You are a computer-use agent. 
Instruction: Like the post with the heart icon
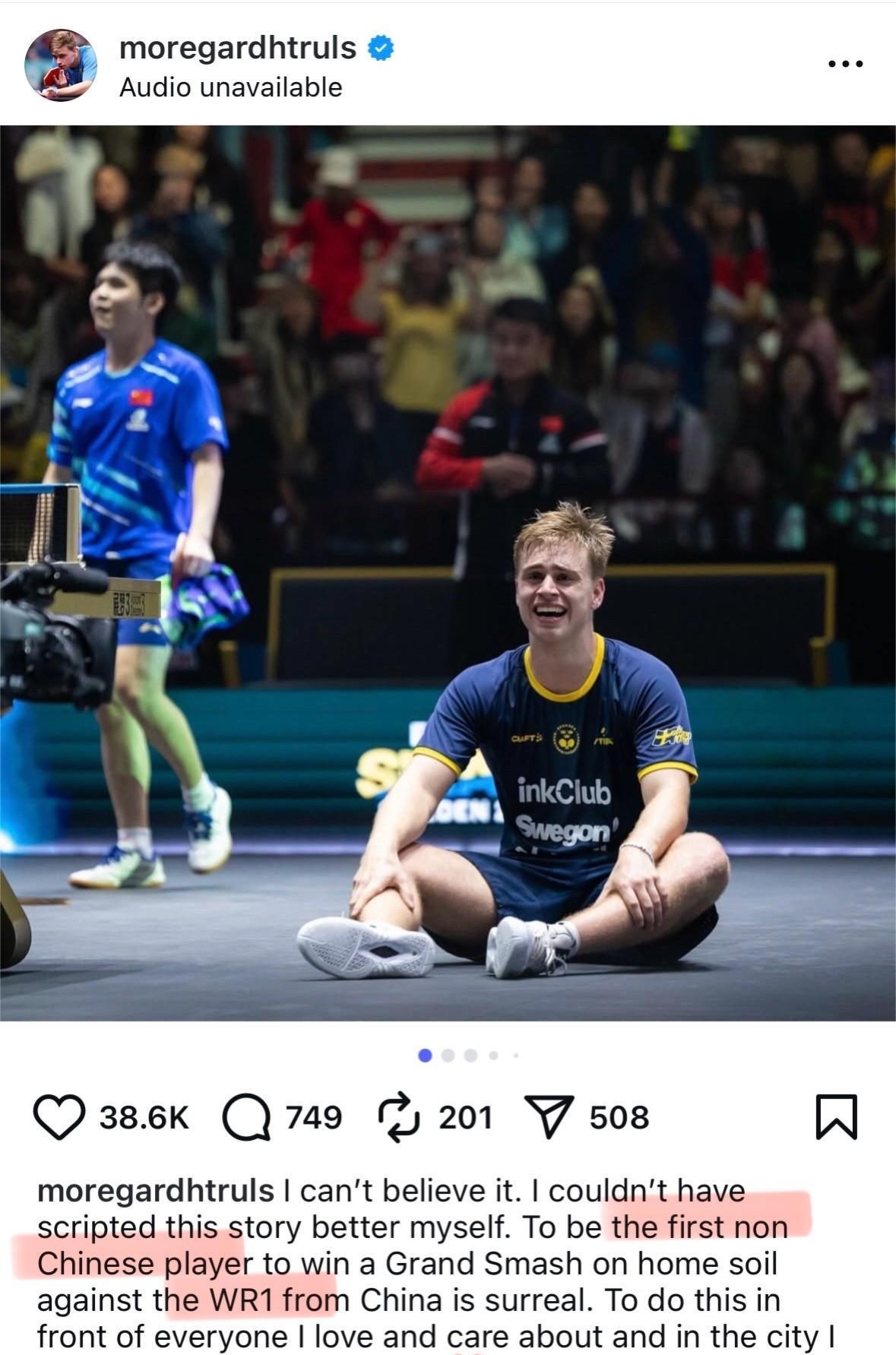click(x=59, y=1117)
